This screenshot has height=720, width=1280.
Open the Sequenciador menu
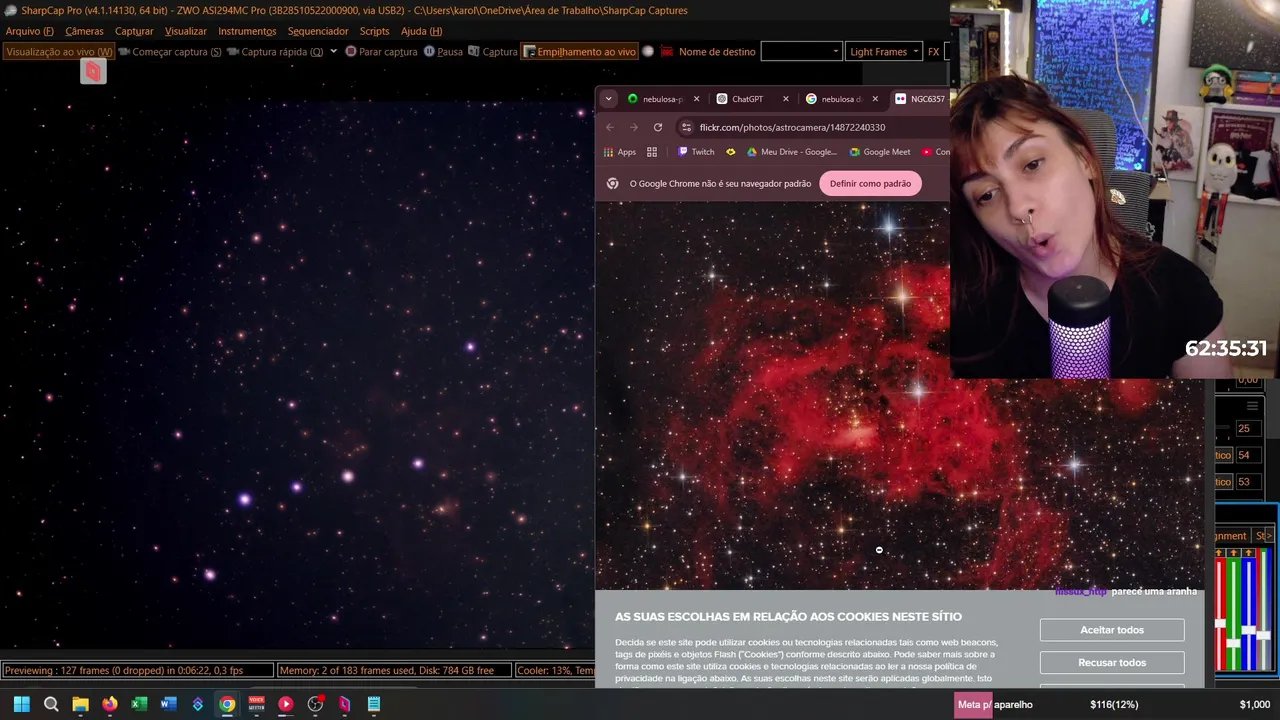pos(318,31)
